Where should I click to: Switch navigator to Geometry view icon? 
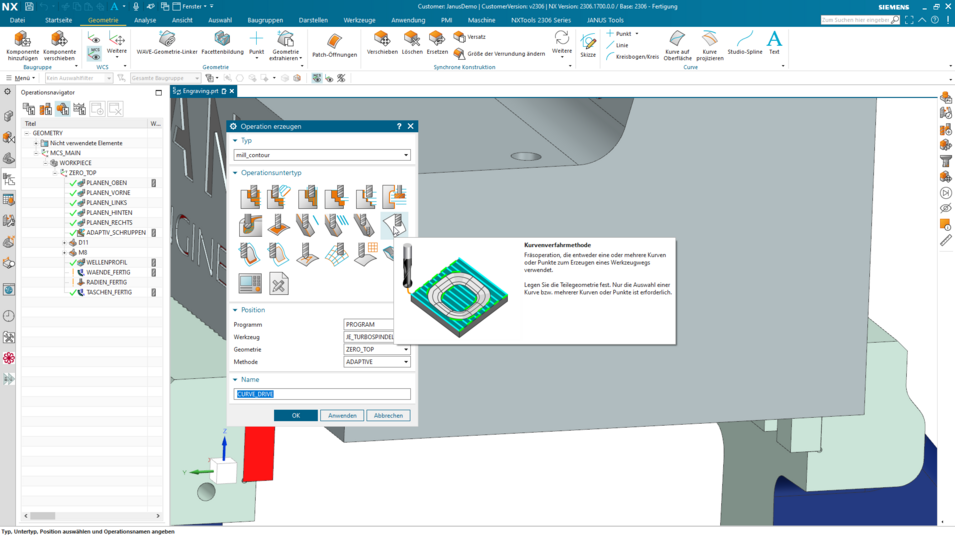63,109
